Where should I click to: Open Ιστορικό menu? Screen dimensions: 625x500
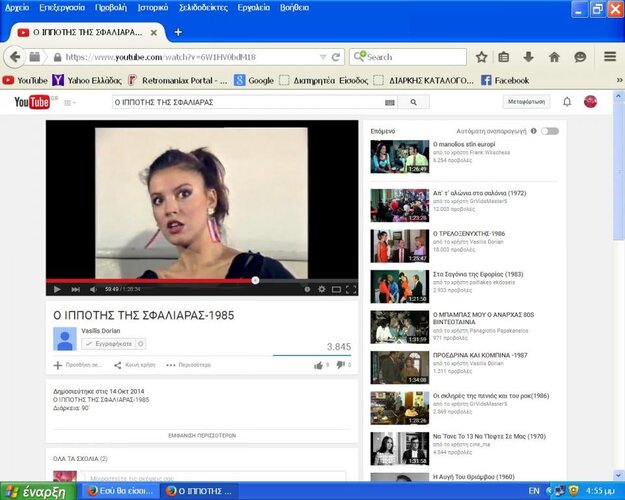(x=153, y=8)
